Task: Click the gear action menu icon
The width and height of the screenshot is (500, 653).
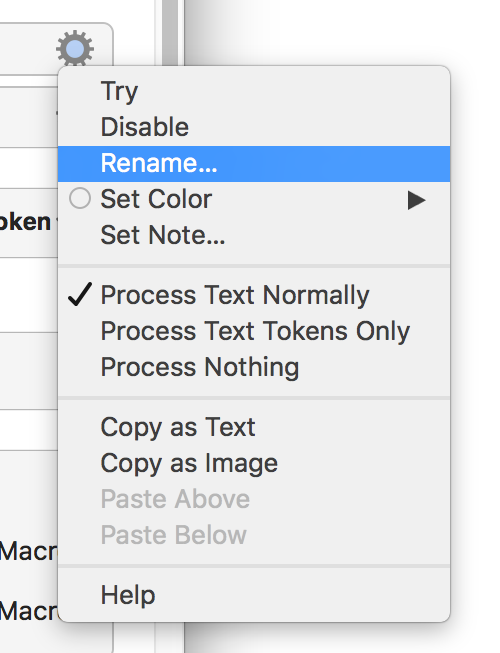Action: 75,48
